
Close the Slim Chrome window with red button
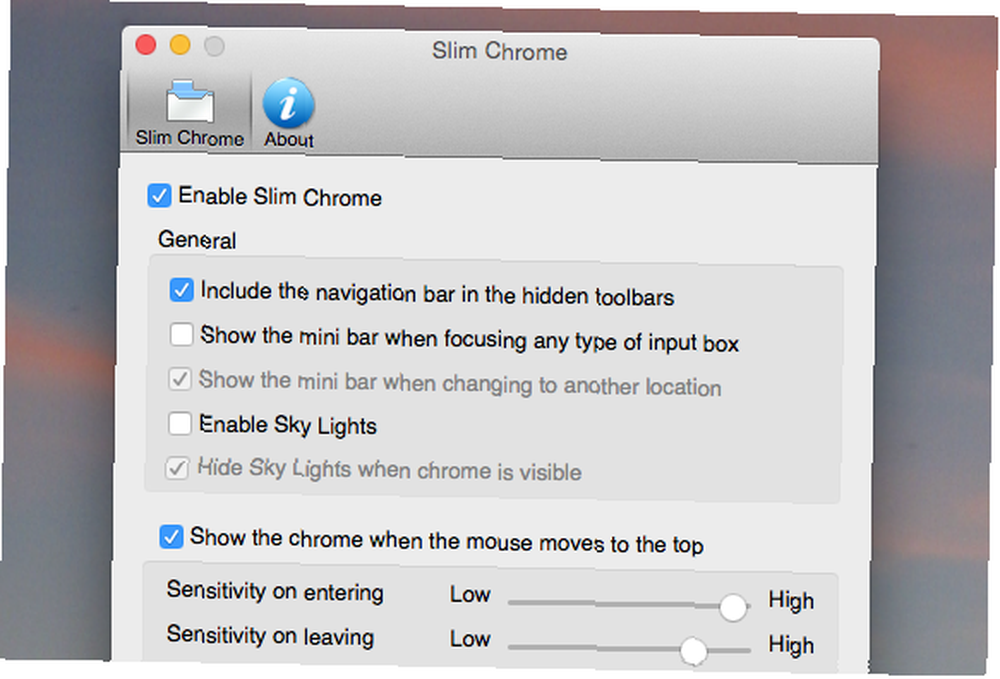point(146,45)
